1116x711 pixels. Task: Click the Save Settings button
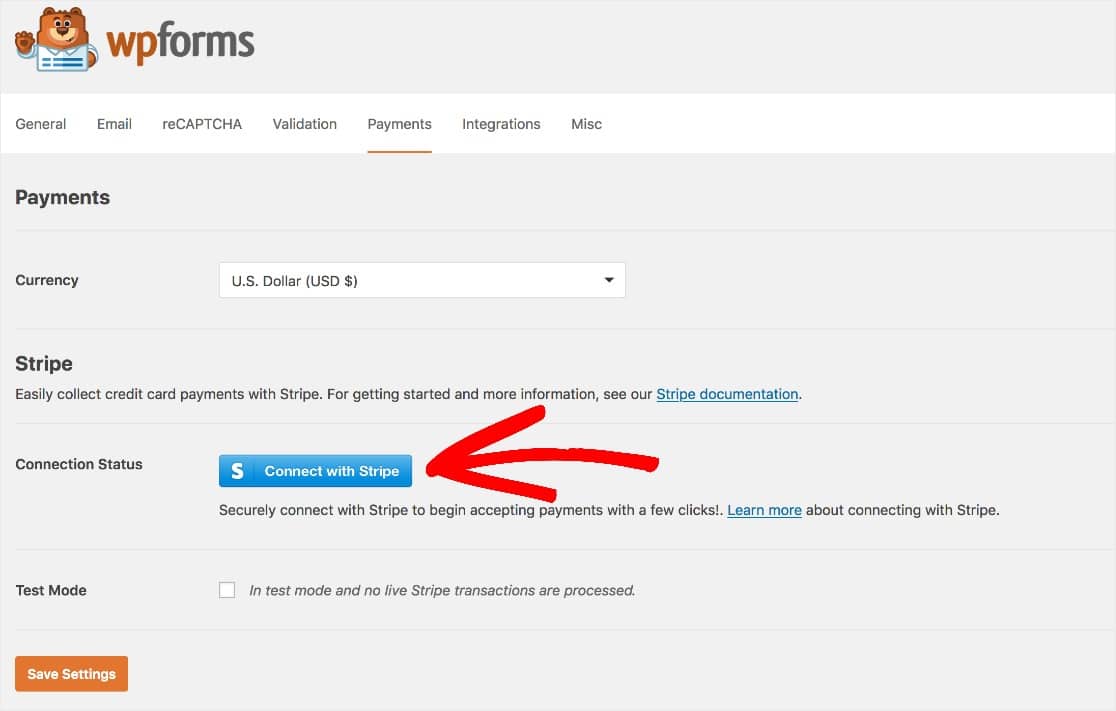tap(71, 674)
